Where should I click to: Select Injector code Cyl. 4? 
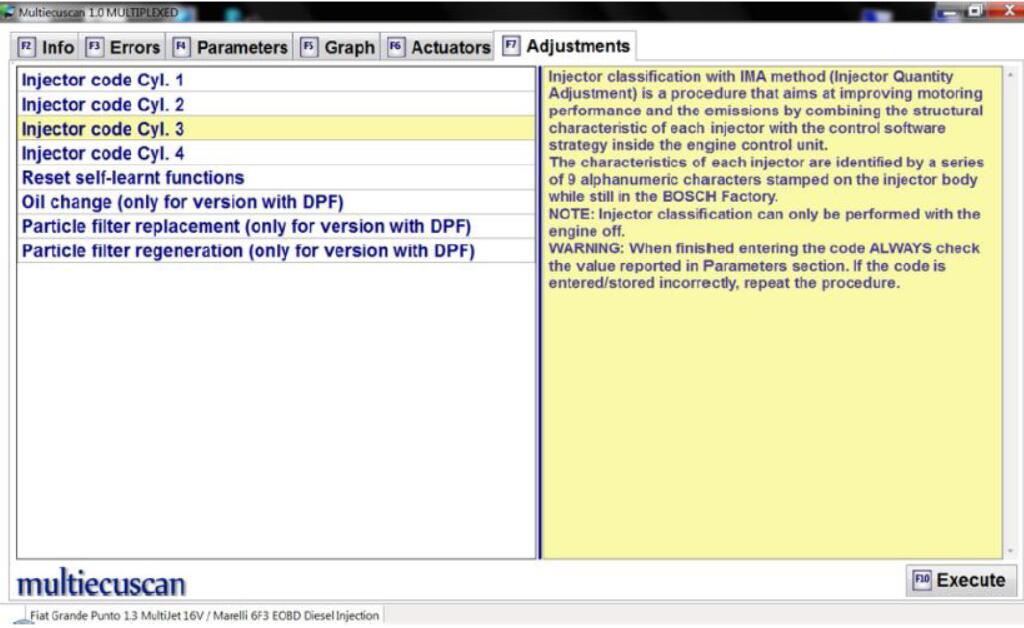(276, 153)
